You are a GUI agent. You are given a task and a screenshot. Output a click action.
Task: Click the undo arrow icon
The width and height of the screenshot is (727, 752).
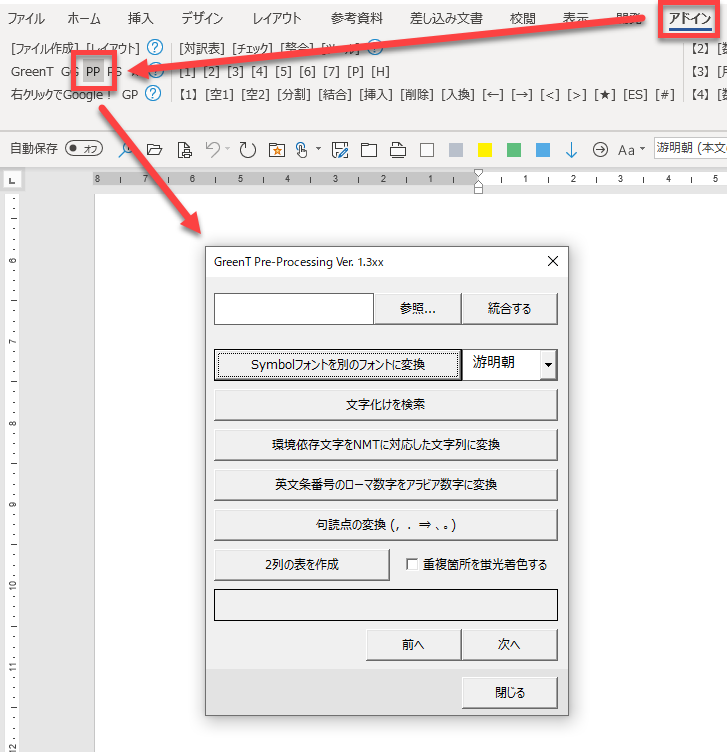(x=211, y=150)
